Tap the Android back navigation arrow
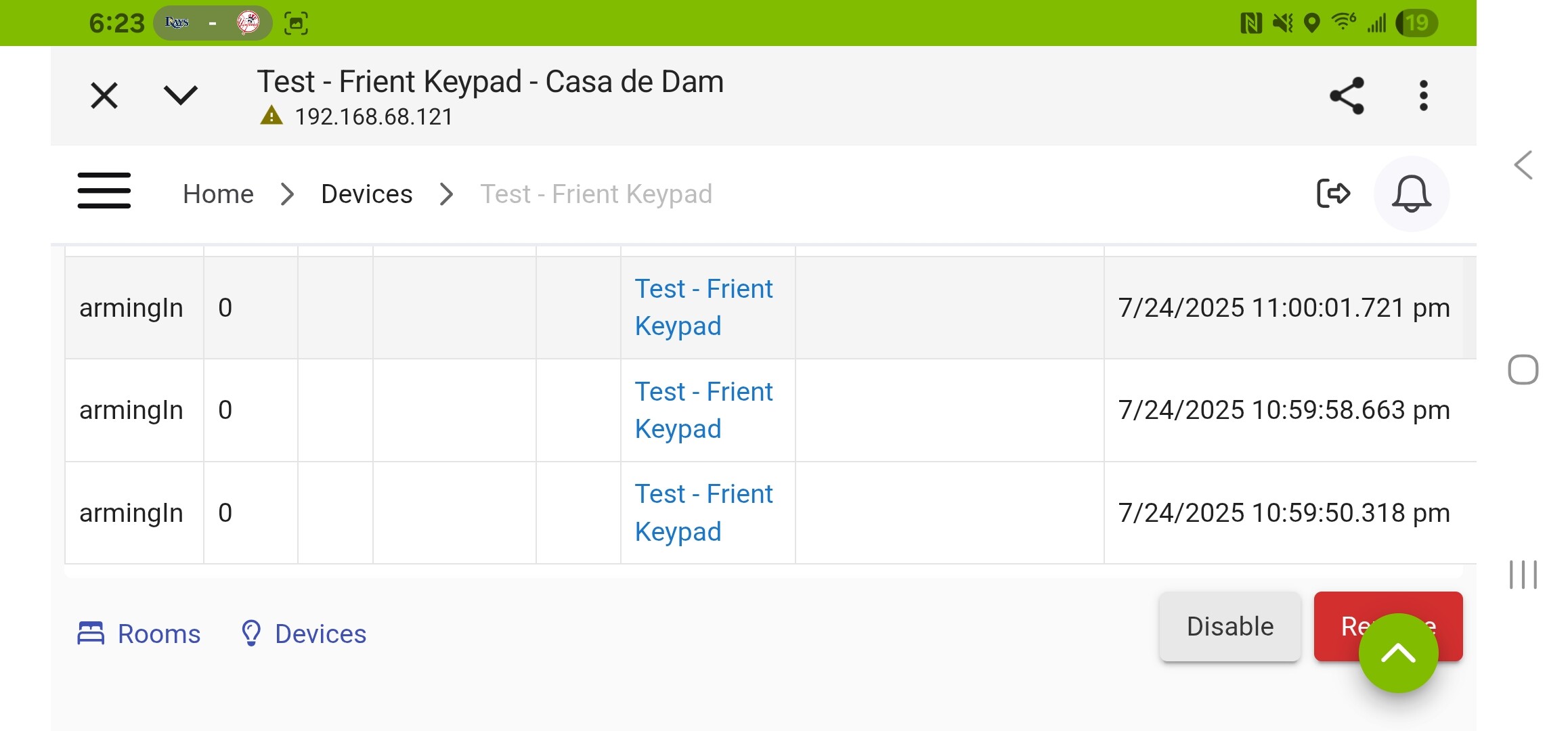This screenshot has height=731, width=1568. [1523, 165]
